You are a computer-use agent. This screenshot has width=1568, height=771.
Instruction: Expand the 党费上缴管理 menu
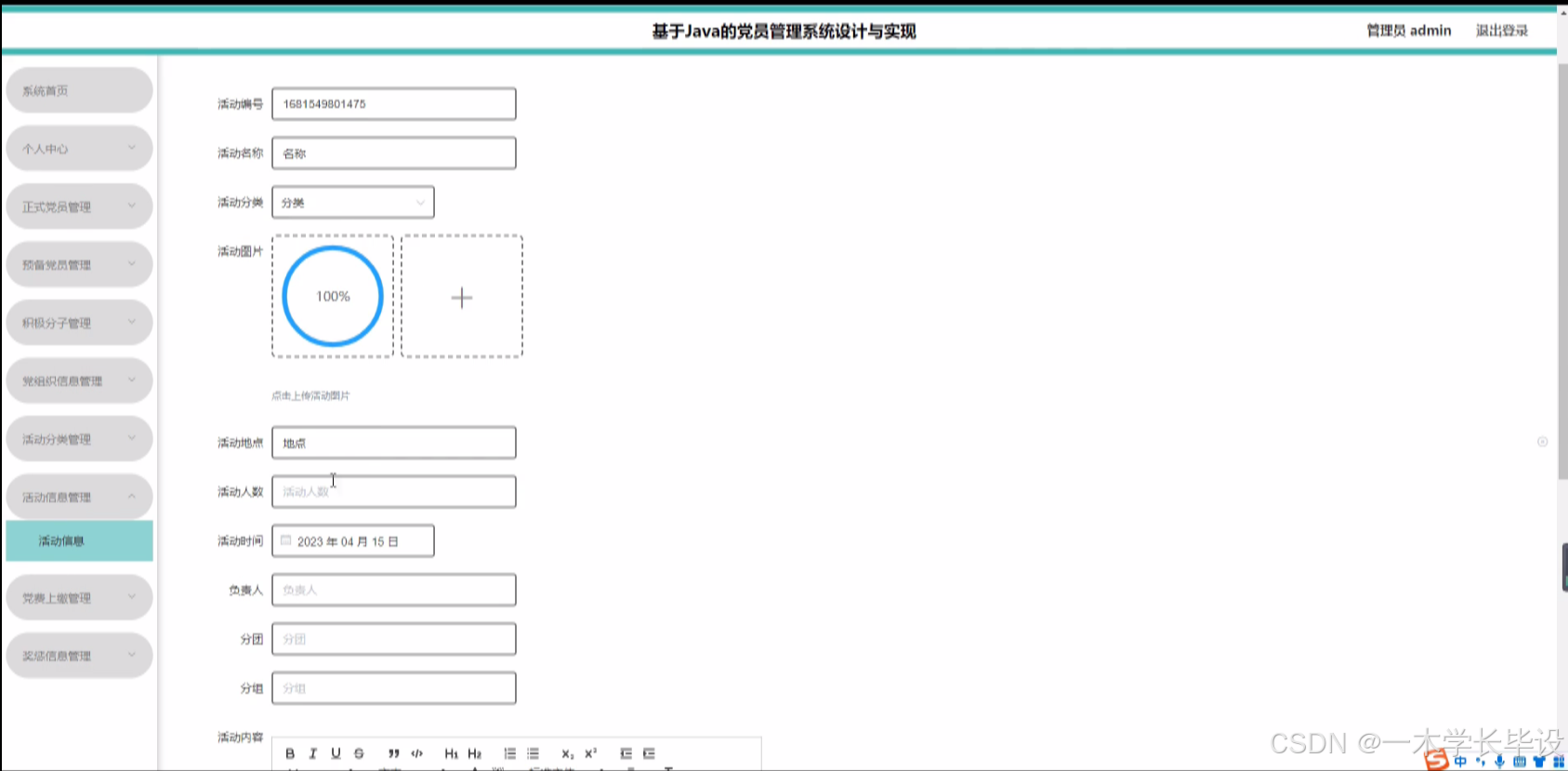[79, 597]
